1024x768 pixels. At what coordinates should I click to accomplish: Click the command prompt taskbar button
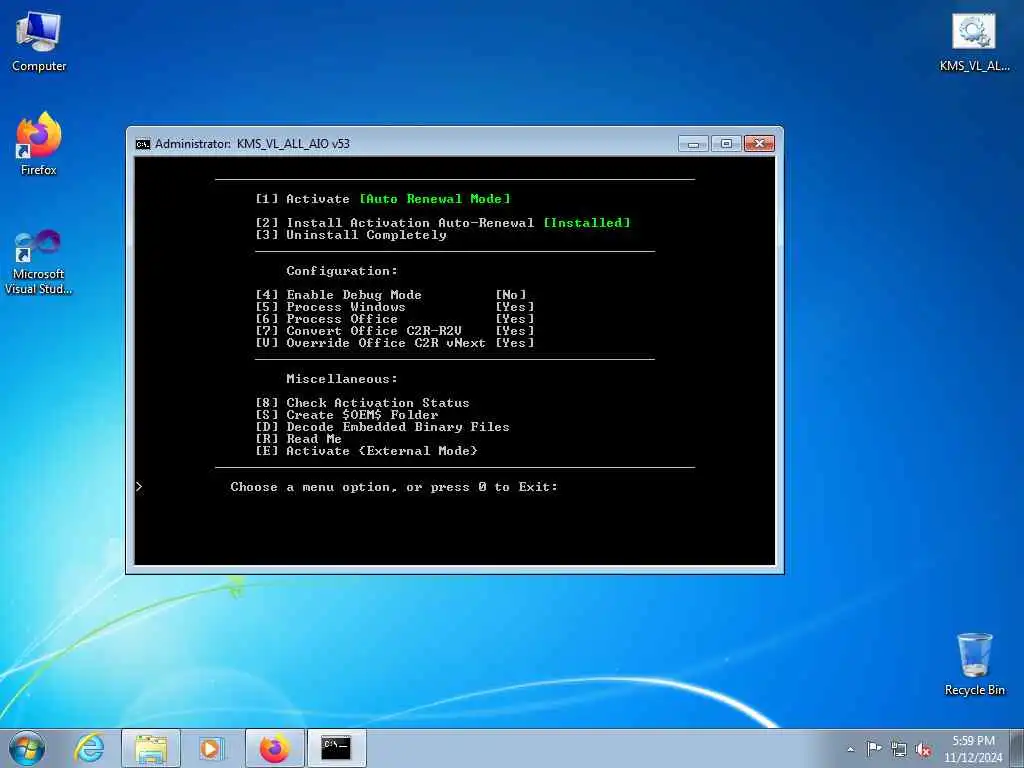click(x=336, y=748)
